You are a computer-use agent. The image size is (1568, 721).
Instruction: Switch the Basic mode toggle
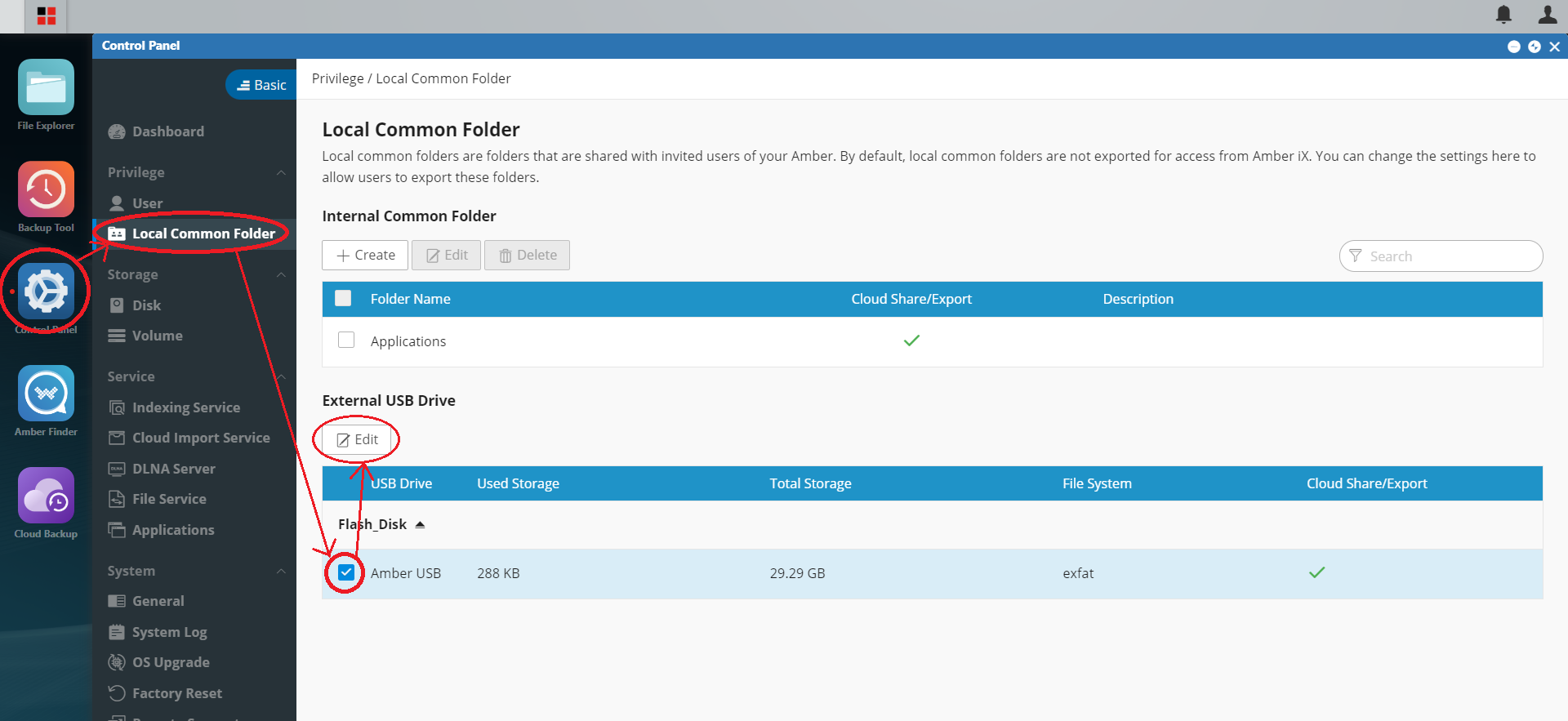click(261, 85)
